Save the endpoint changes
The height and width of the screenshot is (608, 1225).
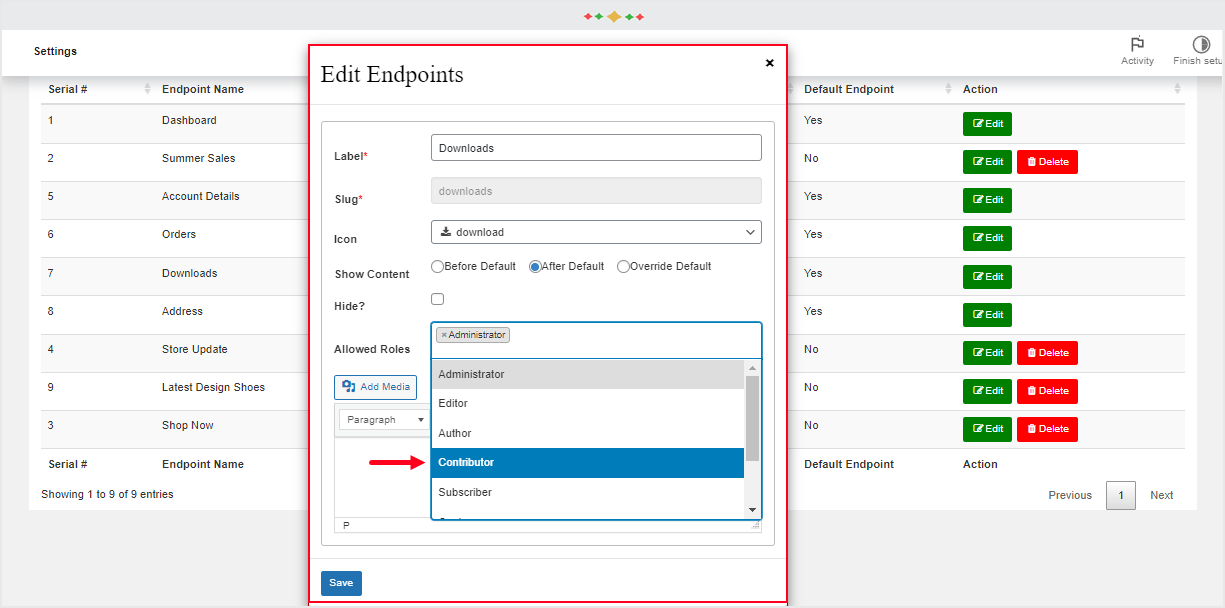(x=341, y=583)
